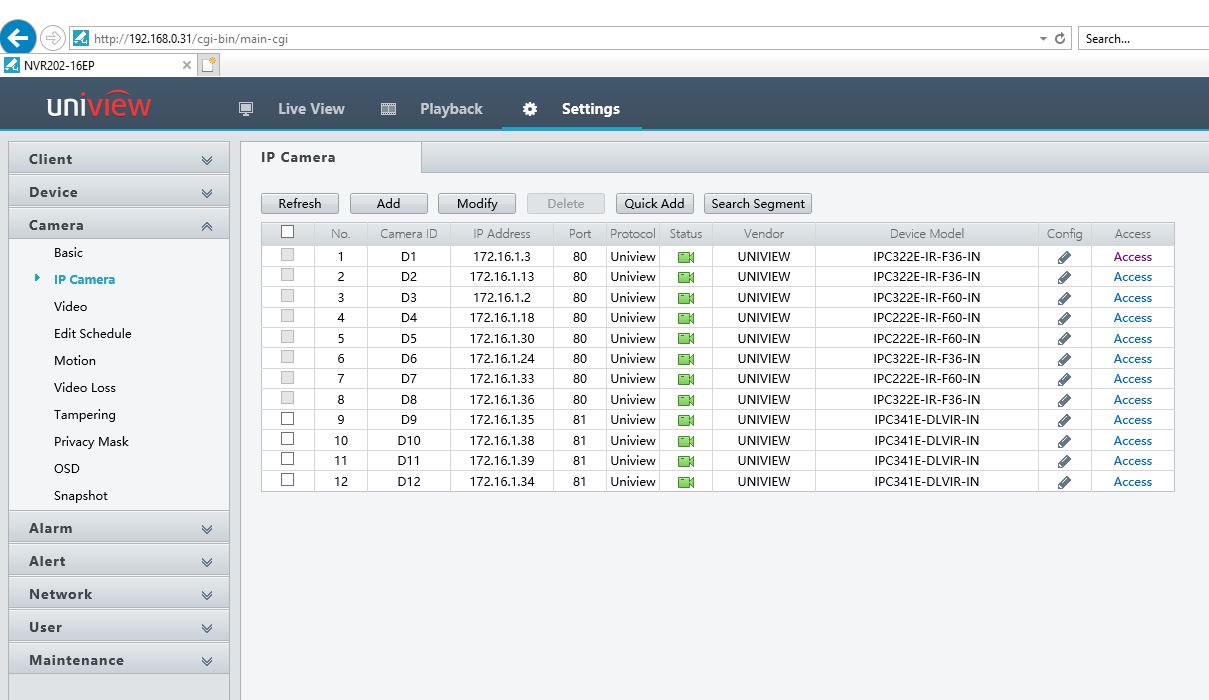The image size is (1209, 700).
Task: Expand the Client section in the sidebar
Action: [119, 159]
